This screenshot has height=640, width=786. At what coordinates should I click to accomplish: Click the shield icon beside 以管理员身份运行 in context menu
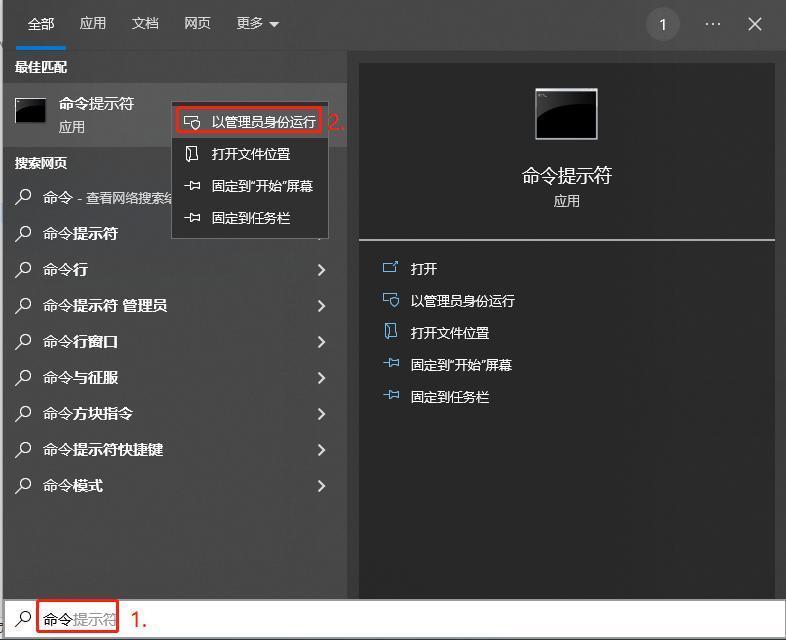point(193,122)
